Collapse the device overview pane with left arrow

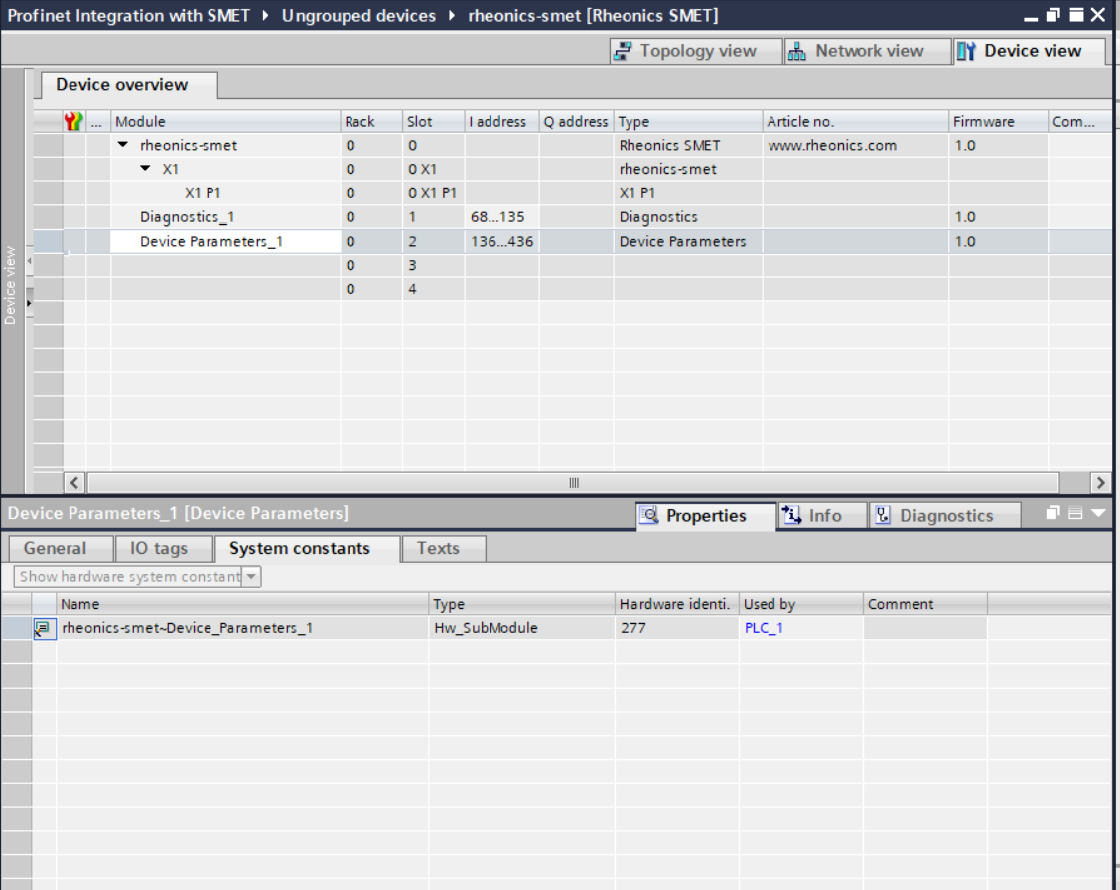(x=29, y=261)
